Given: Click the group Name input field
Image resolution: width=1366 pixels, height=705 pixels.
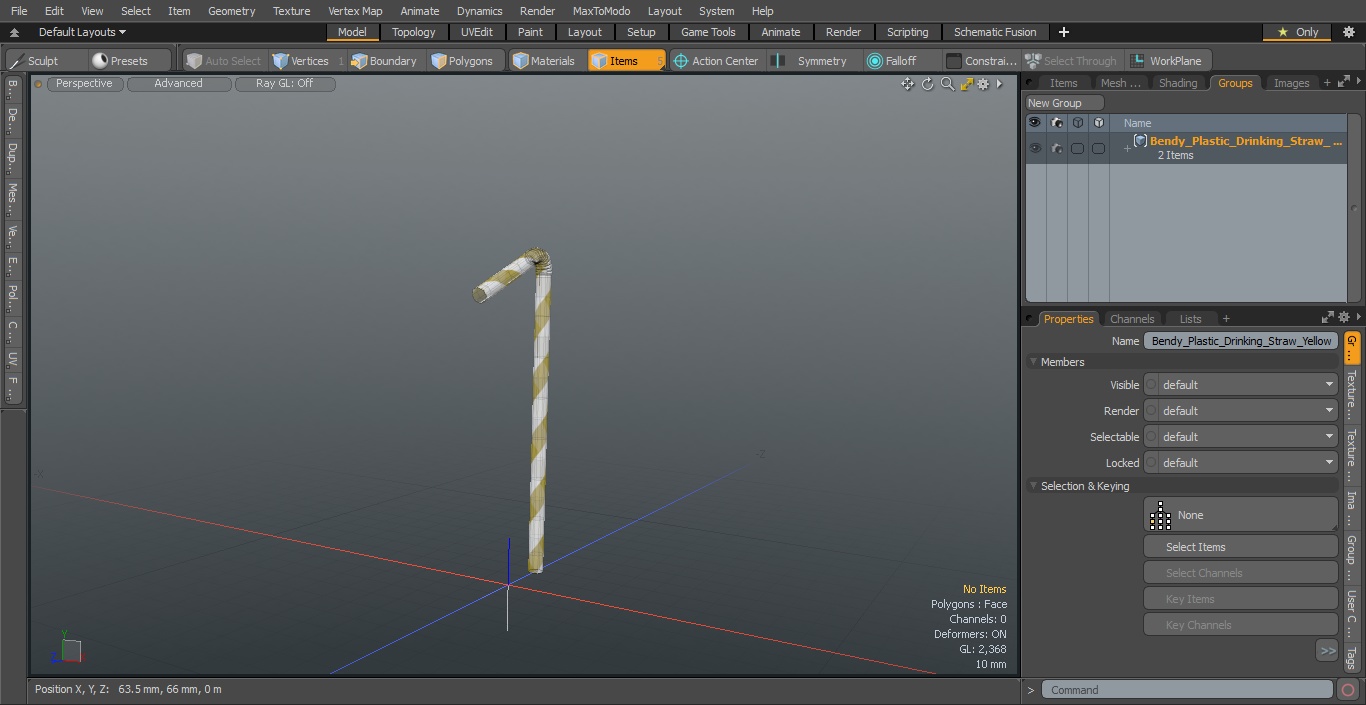Looking at the screenshot, I should click(1241, 341).
